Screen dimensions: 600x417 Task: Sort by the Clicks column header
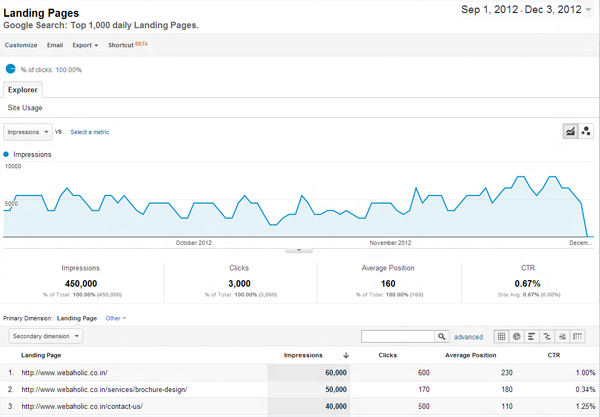click(388, 355)
